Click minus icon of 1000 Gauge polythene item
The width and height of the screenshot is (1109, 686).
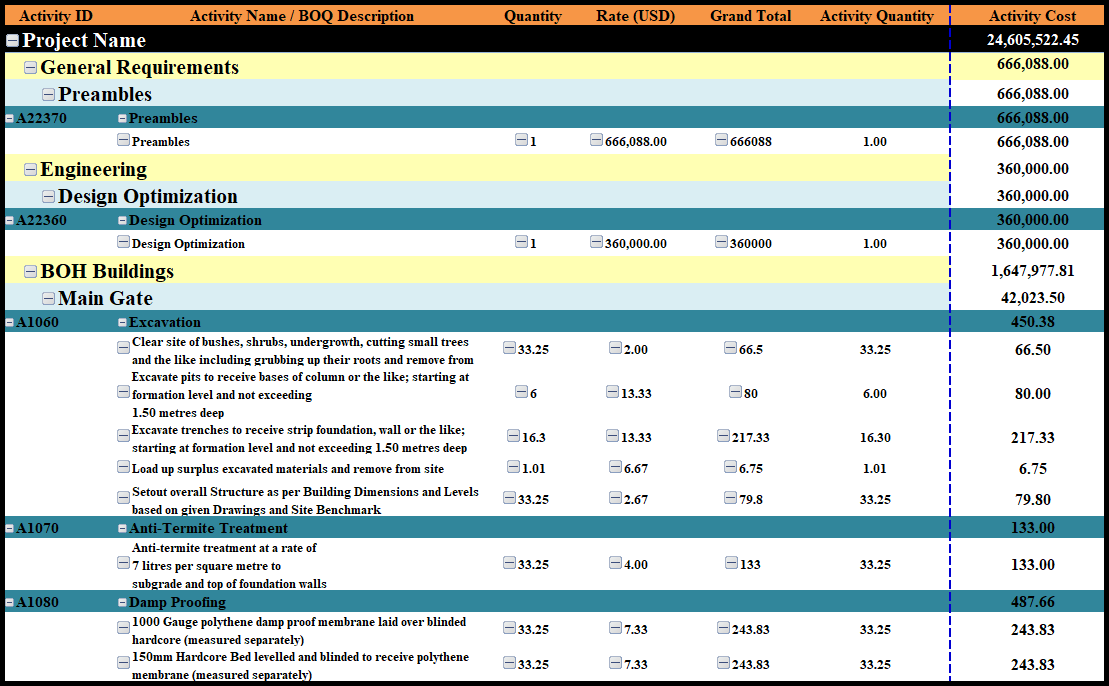click(123, 627)
